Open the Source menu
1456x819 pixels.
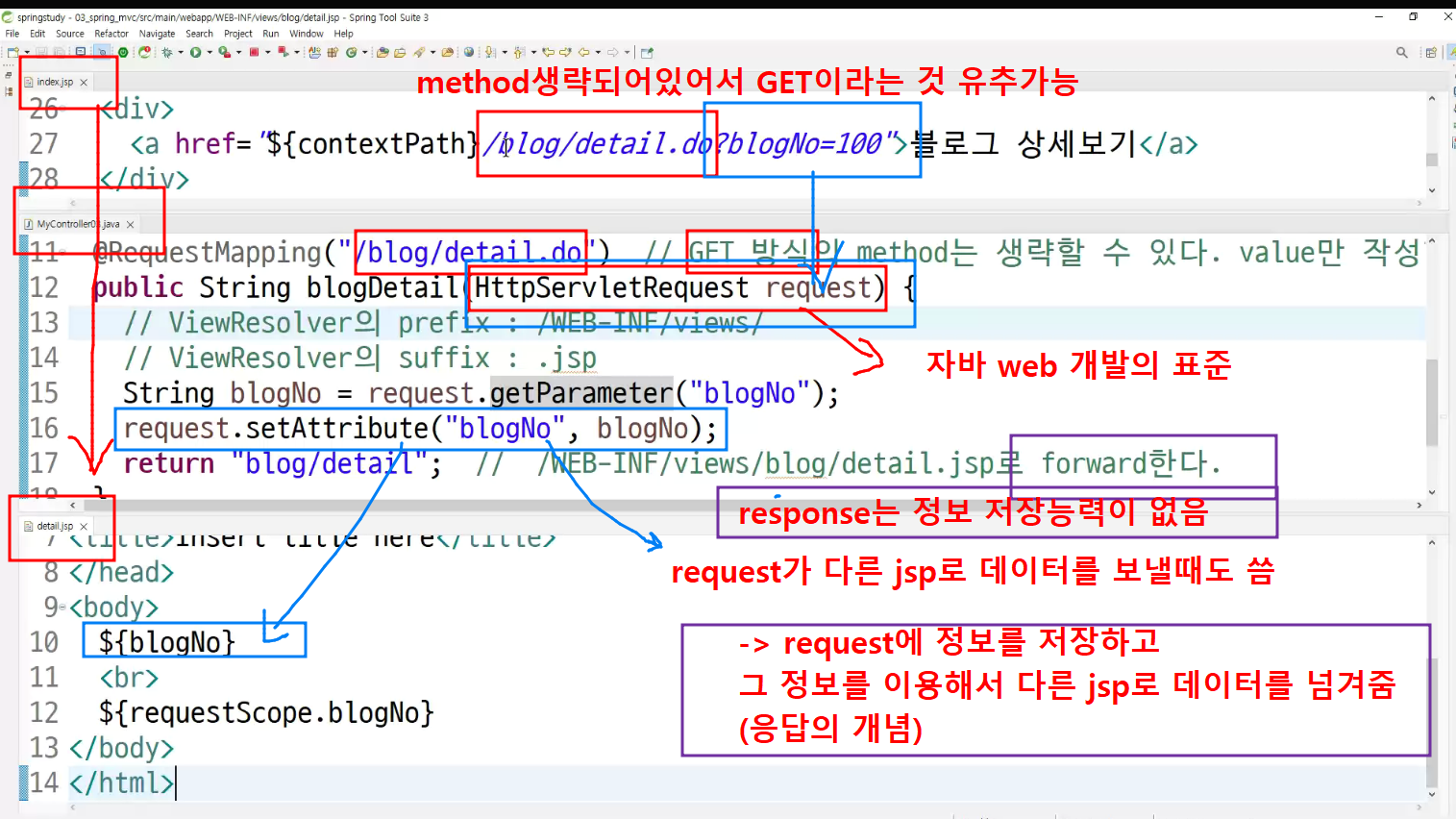click(70, 34)
